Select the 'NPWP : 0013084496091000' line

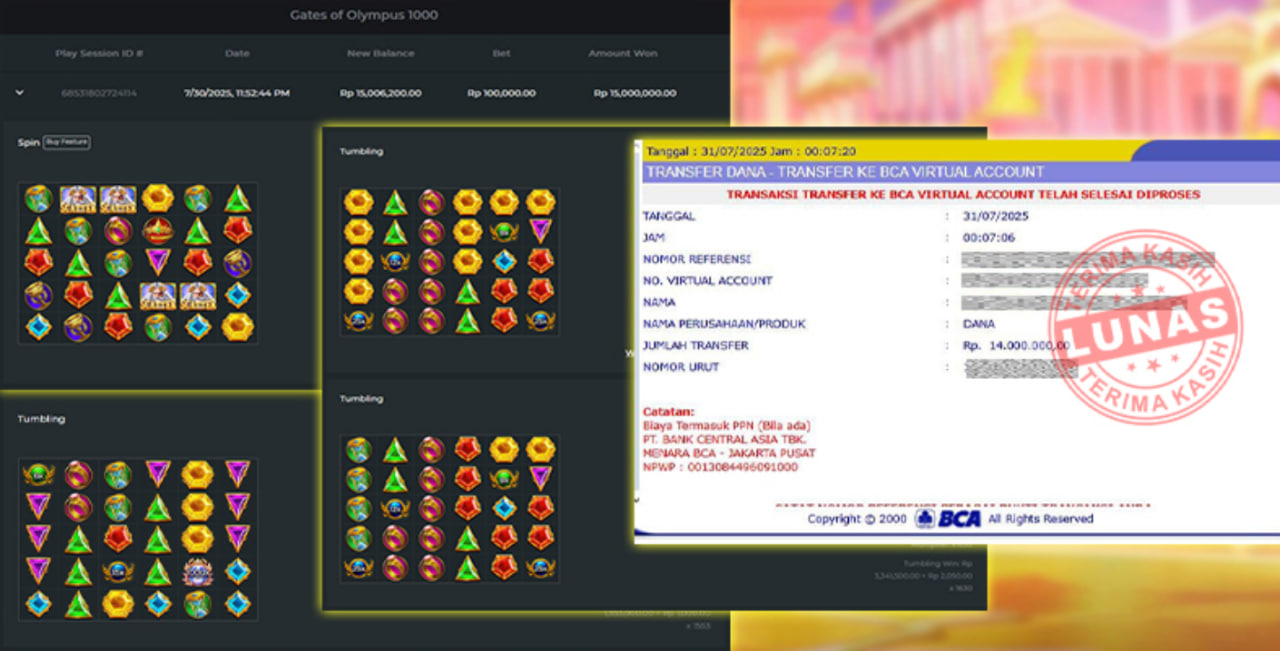721,467
